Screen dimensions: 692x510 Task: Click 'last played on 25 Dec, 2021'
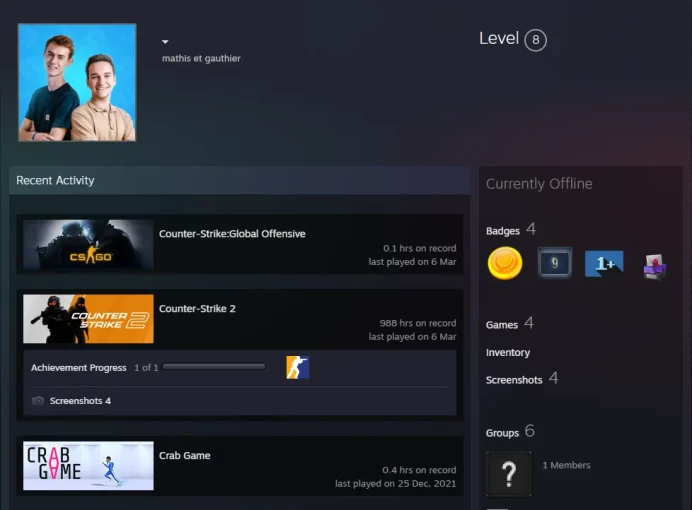[395, 484]
